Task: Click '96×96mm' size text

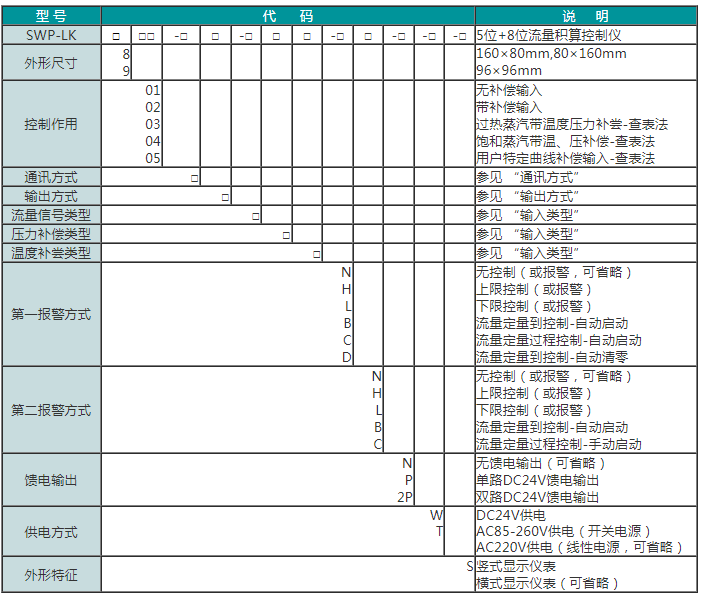Action: pyautogui.click(x=509, y=71)
